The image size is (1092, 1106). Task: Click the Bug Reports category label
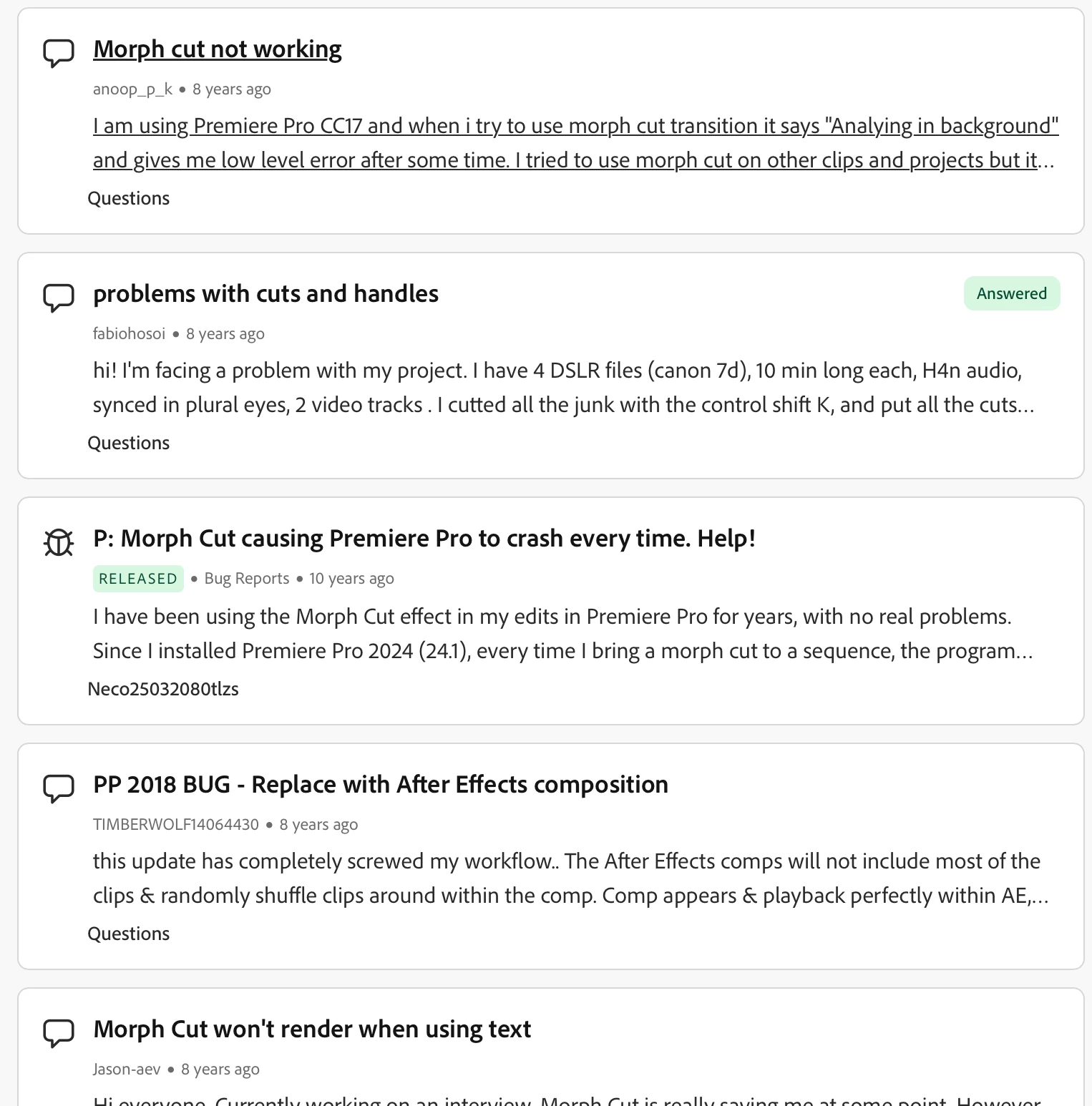tap(247, 579)
